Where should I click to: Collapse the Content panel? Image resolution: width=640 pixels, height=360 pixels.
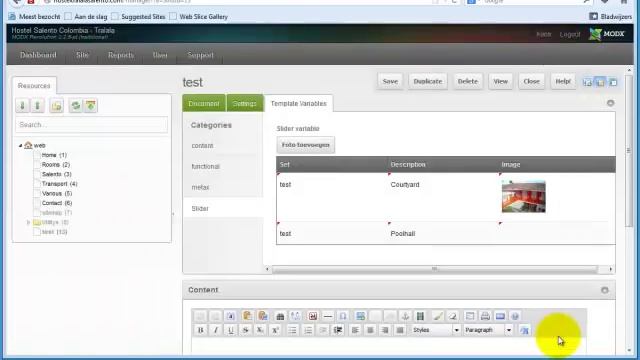[x=605, y=290]
